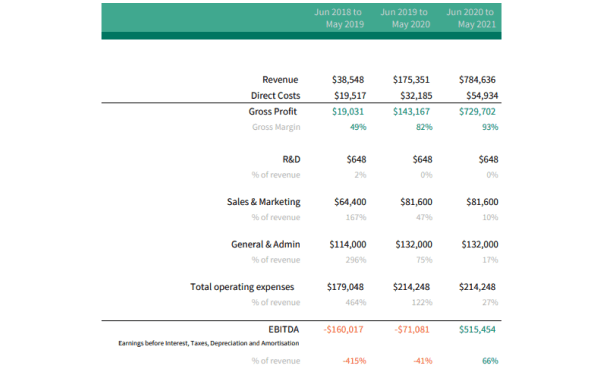Viewport: 600px width, 371px height.
Task: Click the Revenue value $38,548
Action: (x=348, y=80)
